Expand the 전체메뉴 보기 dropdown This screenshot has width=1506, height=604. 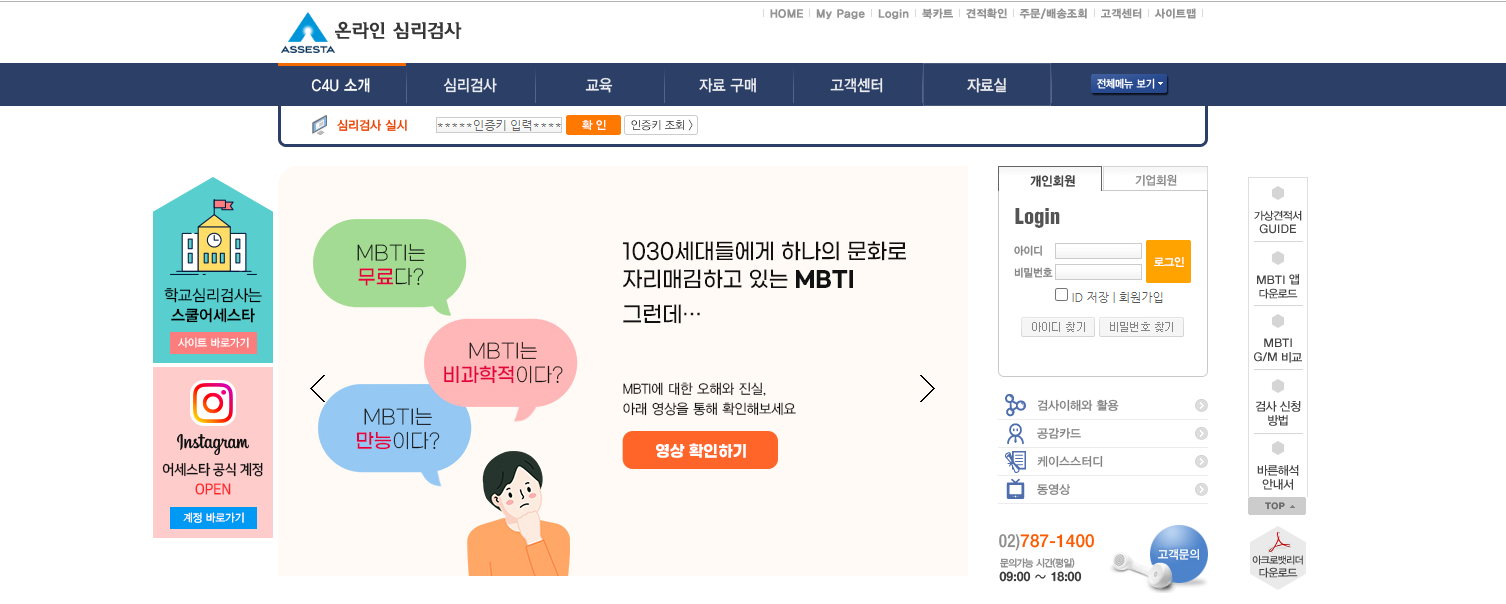click(x=1130, y=84)
